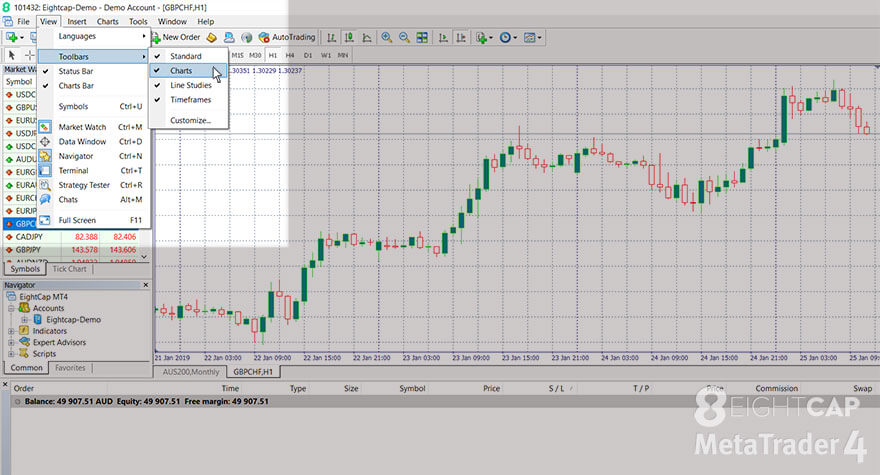The width and height of the screenshot is (880, 475).
Task: Uncheck the Line Studies toolbar option
Action: pos(189,85)
